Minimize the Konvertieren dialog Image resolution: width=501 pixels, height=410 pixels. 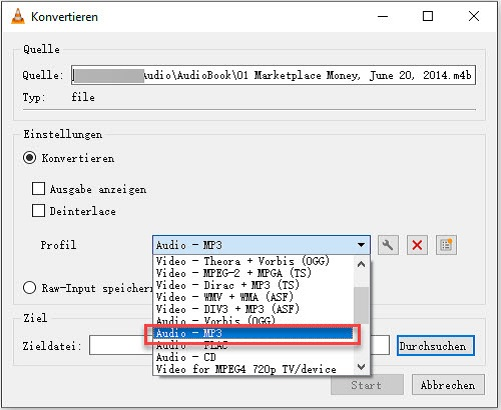click(x=383, y=16)
